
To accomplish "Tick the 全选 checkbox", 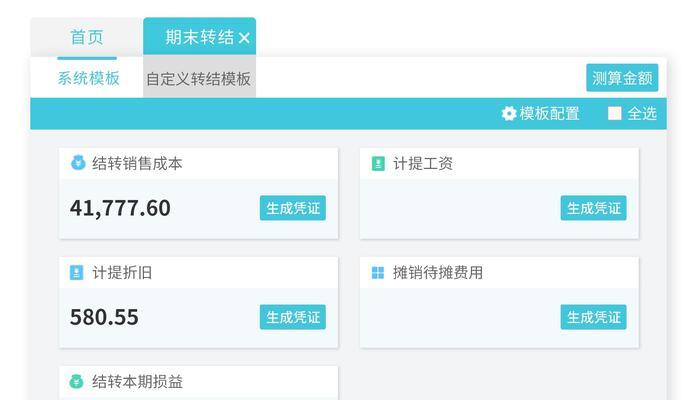I will [x=615, y=113].
